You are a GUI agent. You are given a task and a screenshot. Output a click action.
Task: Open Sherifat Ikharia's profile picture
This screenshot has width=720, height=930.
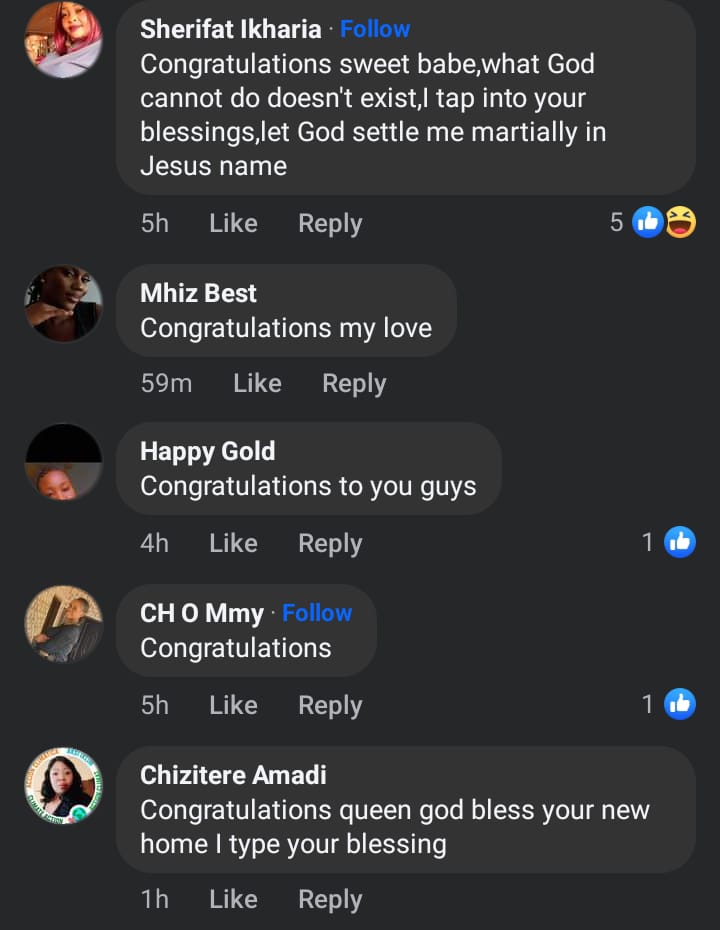coord(63,40)
